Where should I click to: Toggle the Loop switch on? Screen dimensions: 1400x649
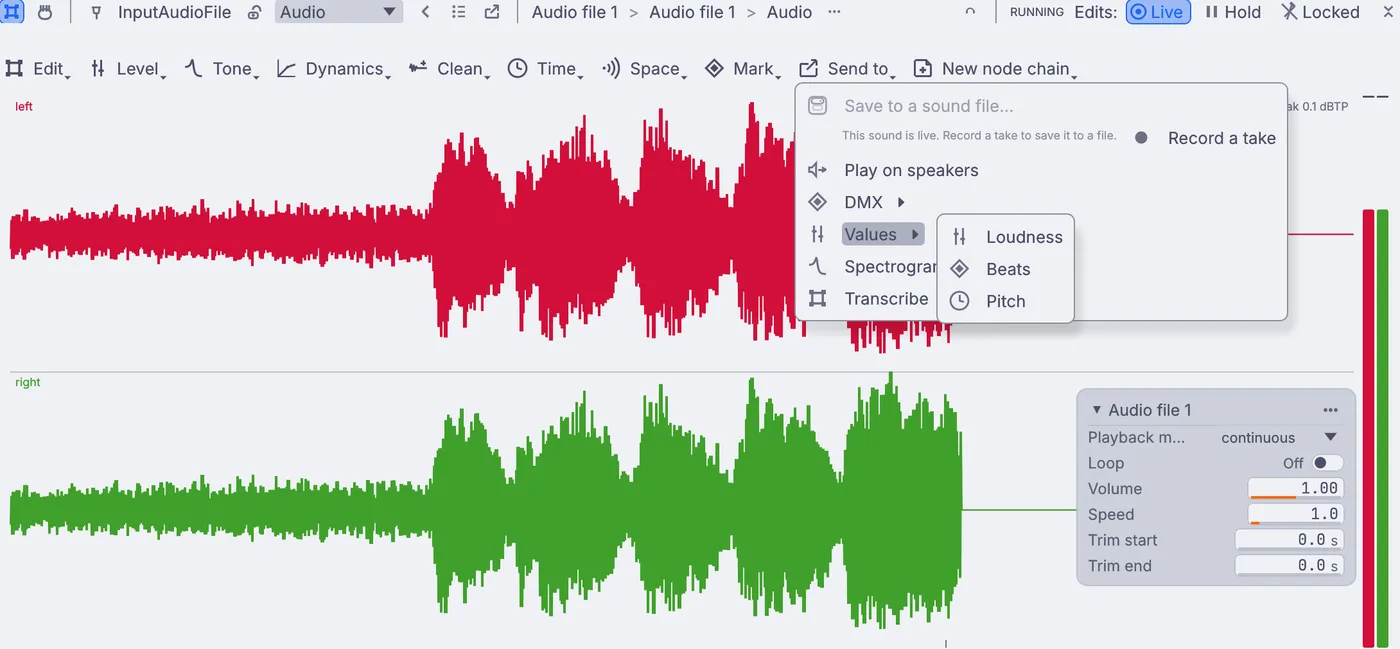click(x=1327, y=463)
